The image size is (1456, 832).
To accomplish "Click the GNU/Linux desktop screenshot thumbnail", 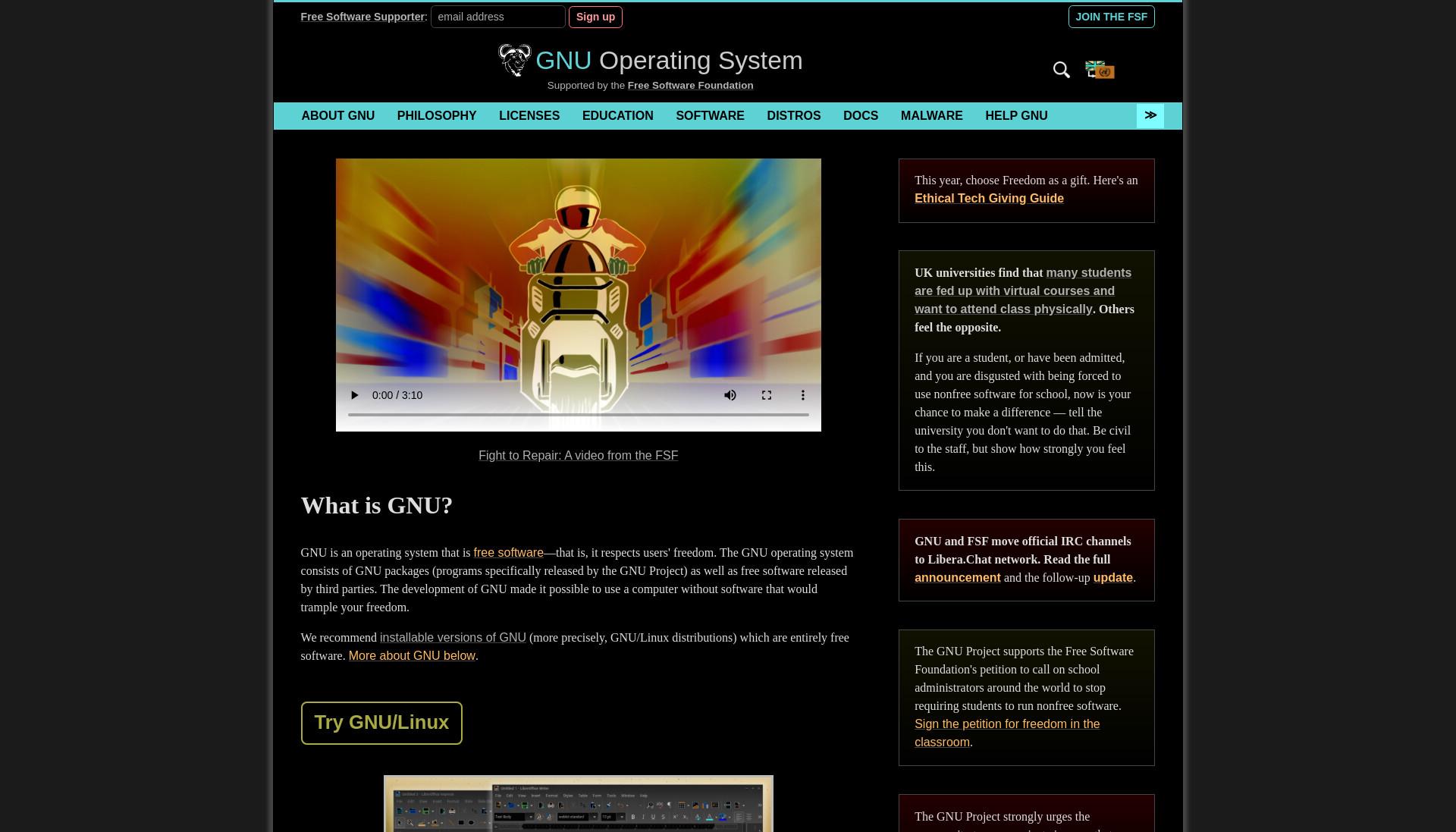I will [578, 803].
